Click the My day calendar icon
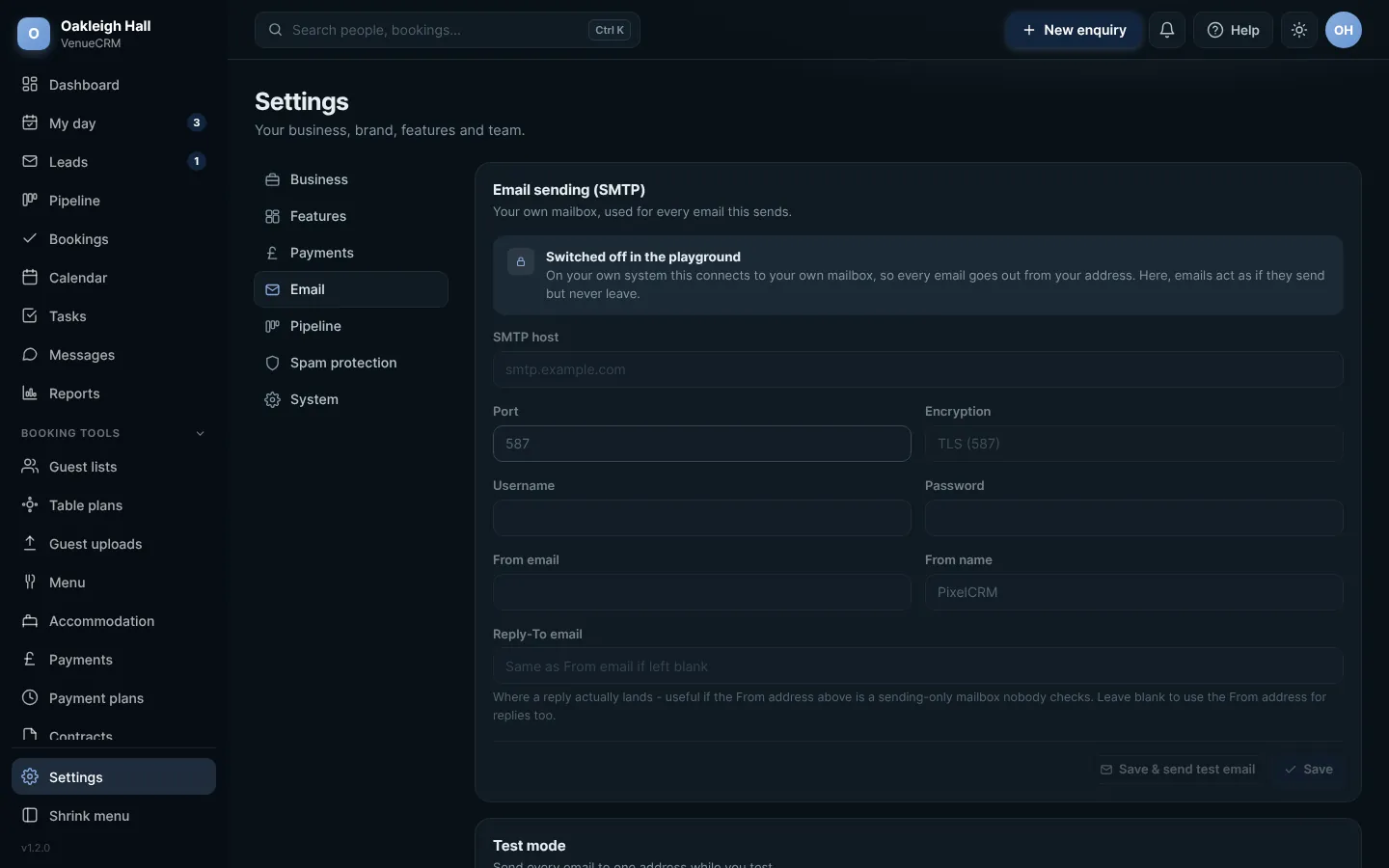 click(x=30, y=123)
